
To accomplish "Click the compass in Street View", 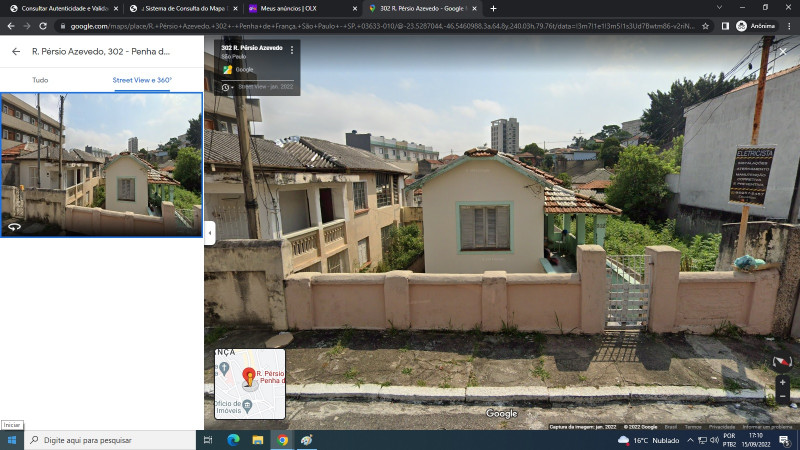I will [x=782, y=362].
